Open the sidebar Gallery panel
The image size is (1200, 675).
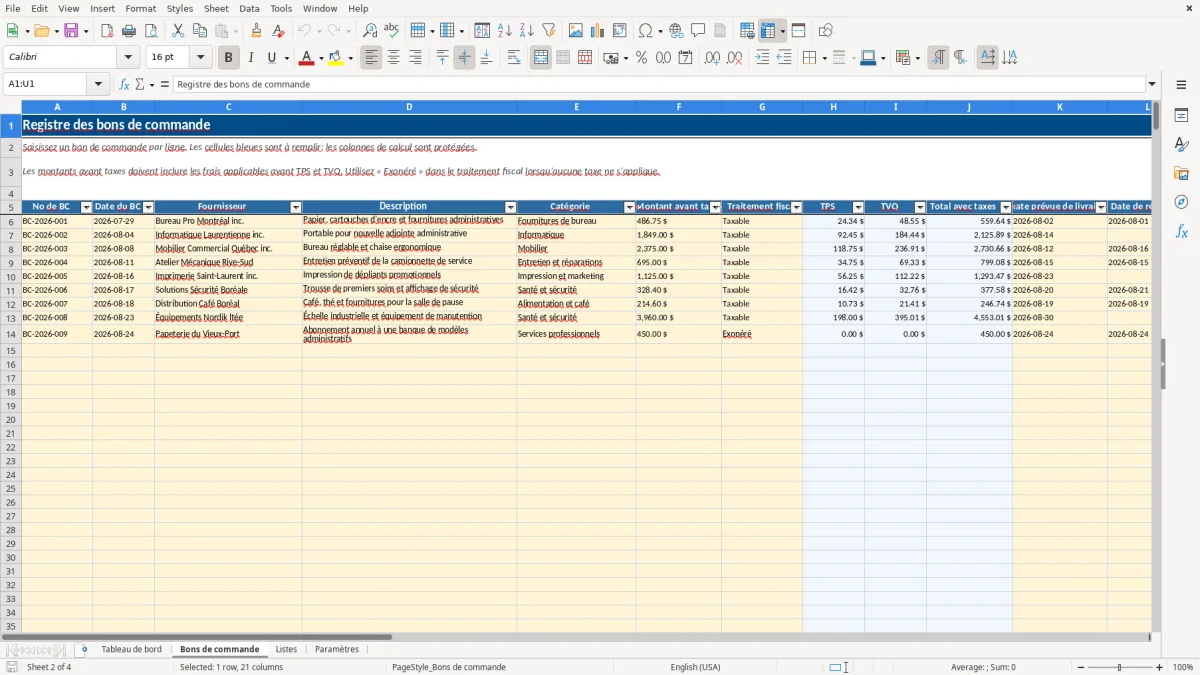(x=1181, y=173)
